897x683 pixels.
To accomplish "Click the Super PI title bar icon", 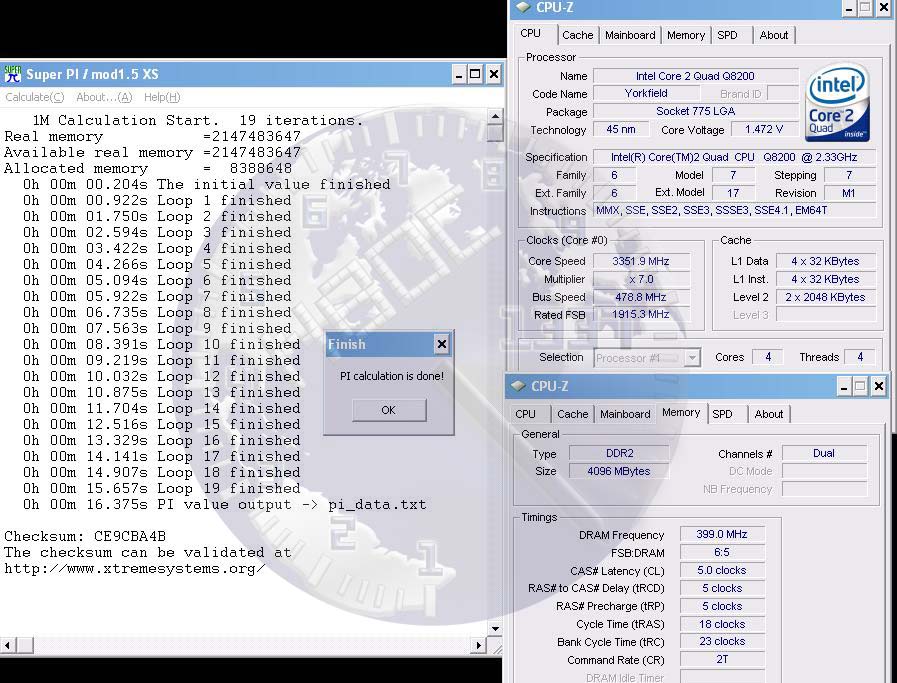I will [12, 74].
